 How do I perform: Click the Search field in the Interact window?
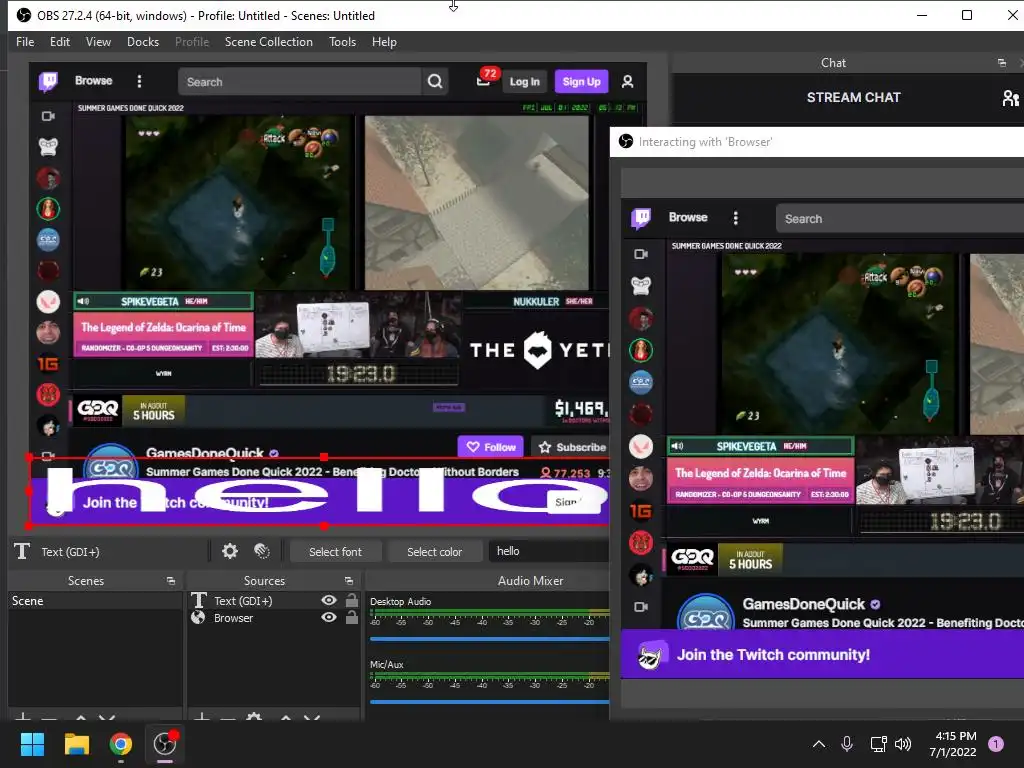point(900,219)
